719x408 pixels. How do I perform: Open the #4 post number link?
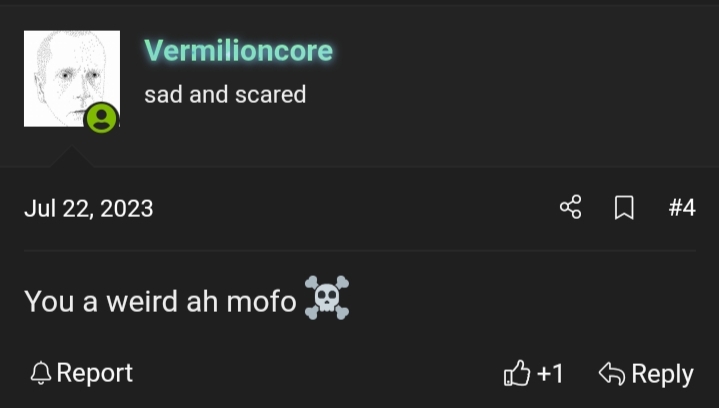pyautogui.click(x=682, y=208)
